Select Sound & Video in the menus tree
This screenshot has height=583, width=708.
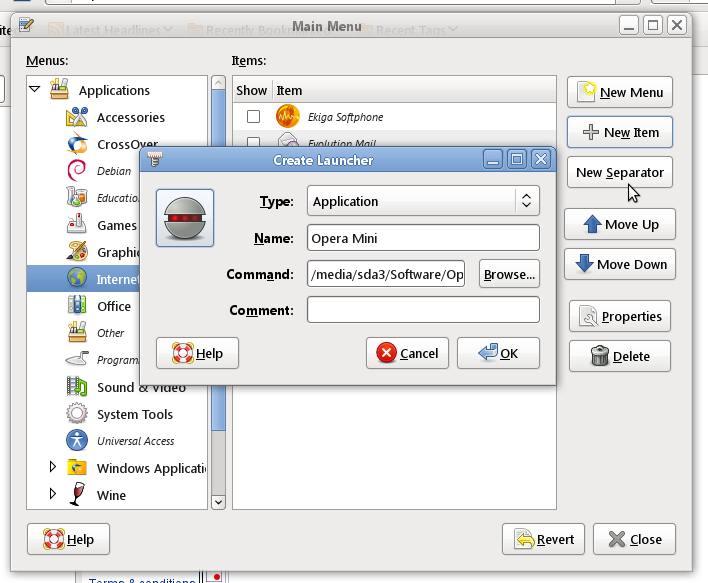point(141,387)
